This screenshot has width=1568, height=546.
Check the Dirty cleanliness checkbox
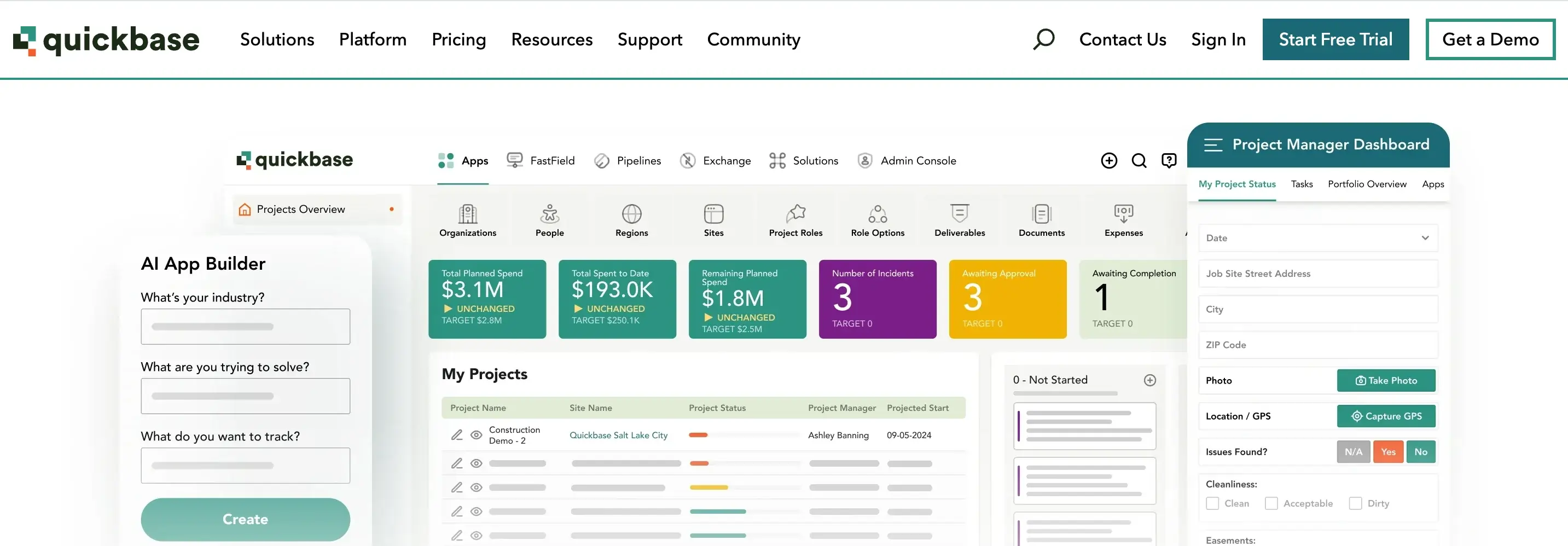pyautogui.click(x=1355, y=503)
